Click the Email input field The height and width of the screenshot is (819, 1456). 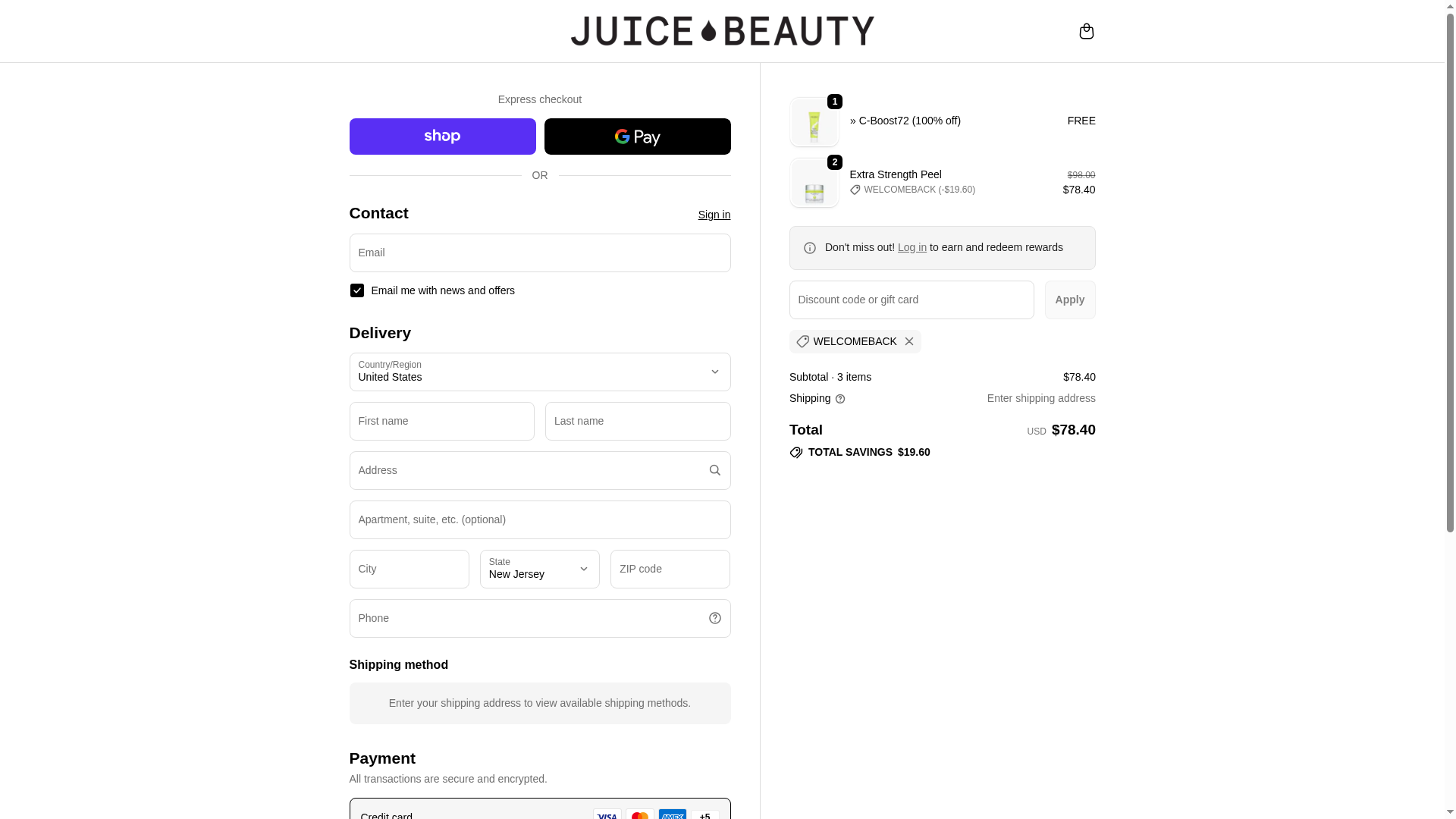539,253
